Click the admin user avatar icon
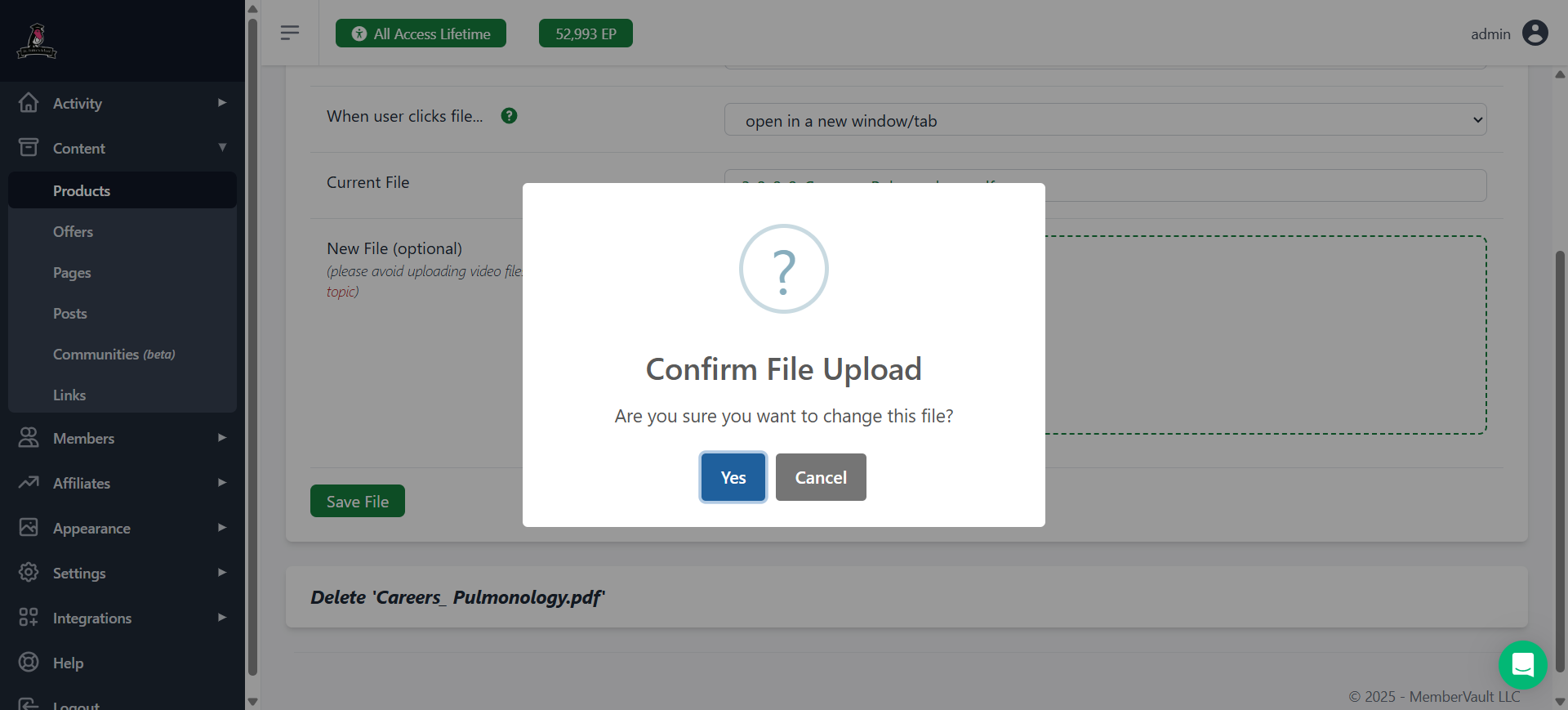 pos(1535,33)
